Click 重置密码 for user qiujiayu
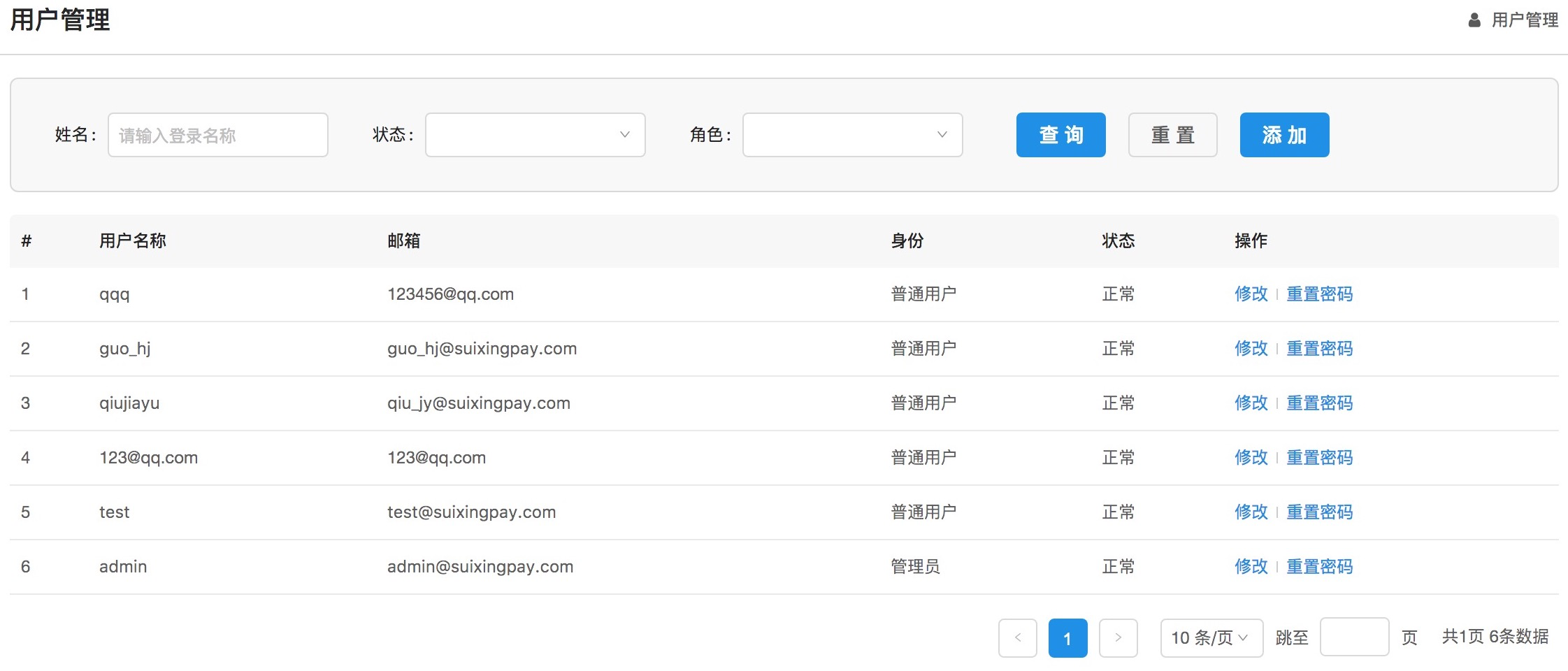This screenshot has height=671, width=1568. (1320, 403)
